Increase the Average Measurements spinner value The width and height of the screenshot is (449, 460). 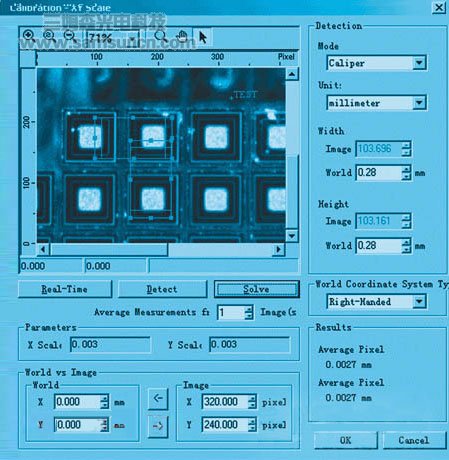249,309
